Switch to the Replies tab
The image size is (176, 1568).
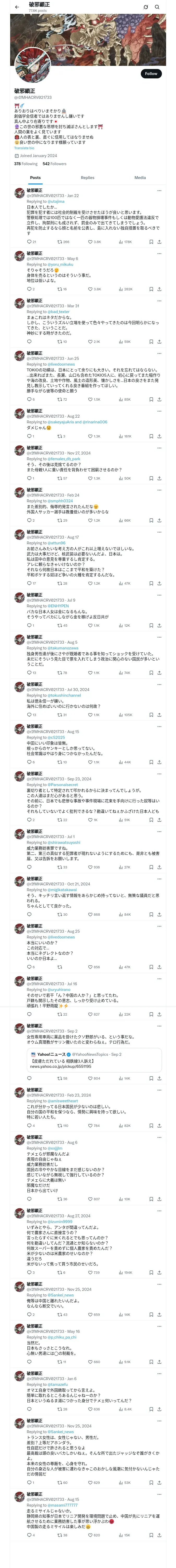[87, 178]
